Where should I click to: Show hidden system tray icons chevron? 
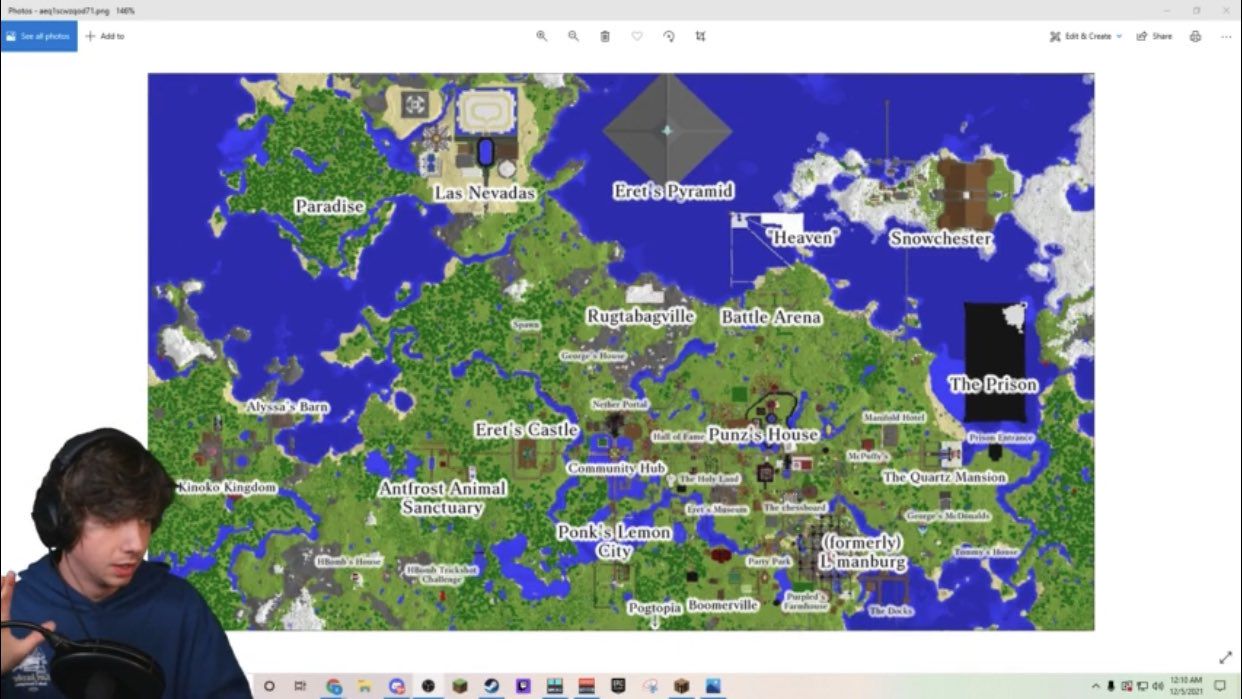(x=1096, y=686)
